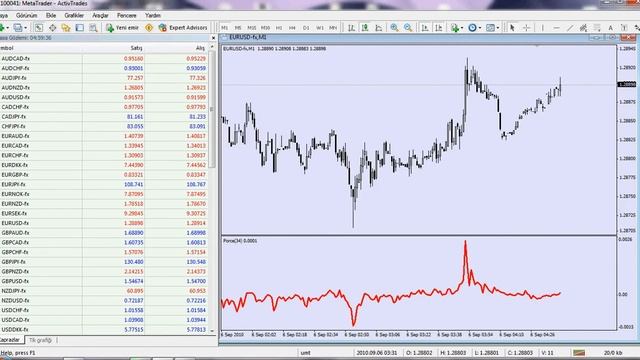640x360 pixels.
Task: Open the Görünüm menu
Action: pyautogui.click(x=27, y=15)
